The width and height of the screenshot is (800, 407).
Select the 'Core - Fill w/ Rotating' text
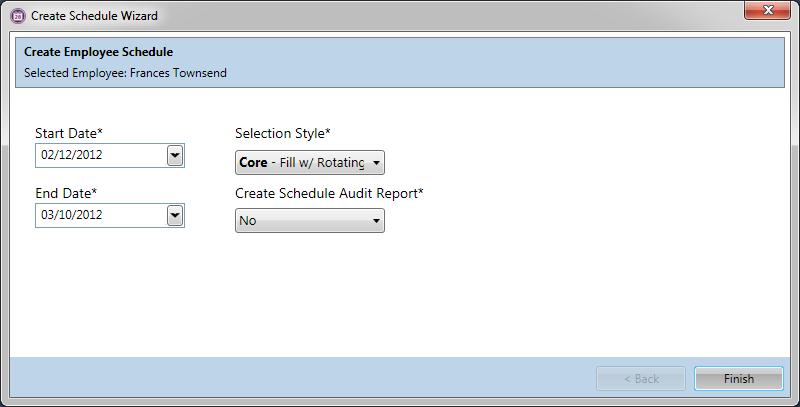pos(301,162)
